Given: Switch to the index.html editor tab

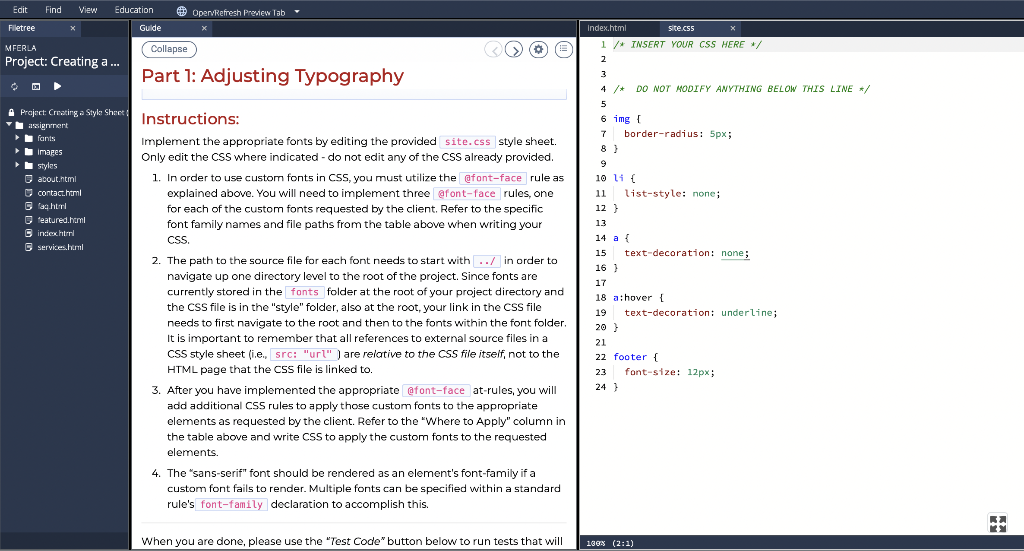Looking at the screenshot, I should click(x=606, y=28).
